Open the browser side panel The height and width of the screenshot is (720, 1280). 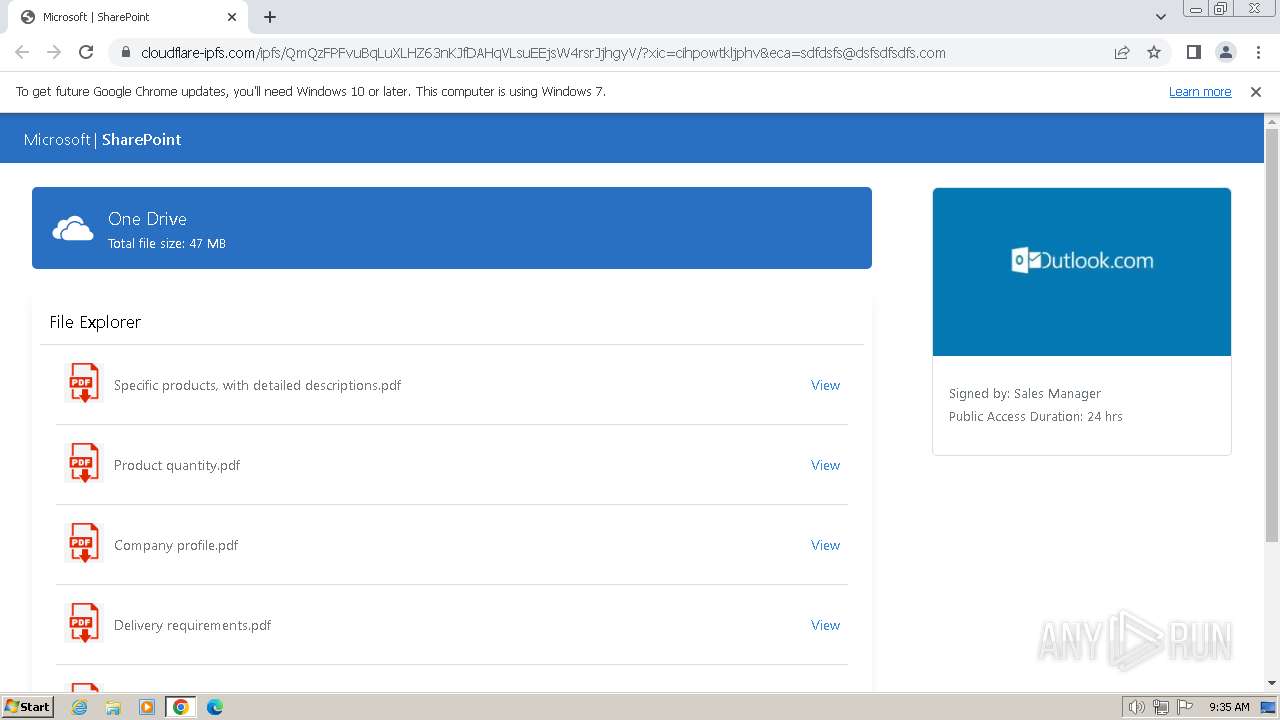tap(1193, 53)
